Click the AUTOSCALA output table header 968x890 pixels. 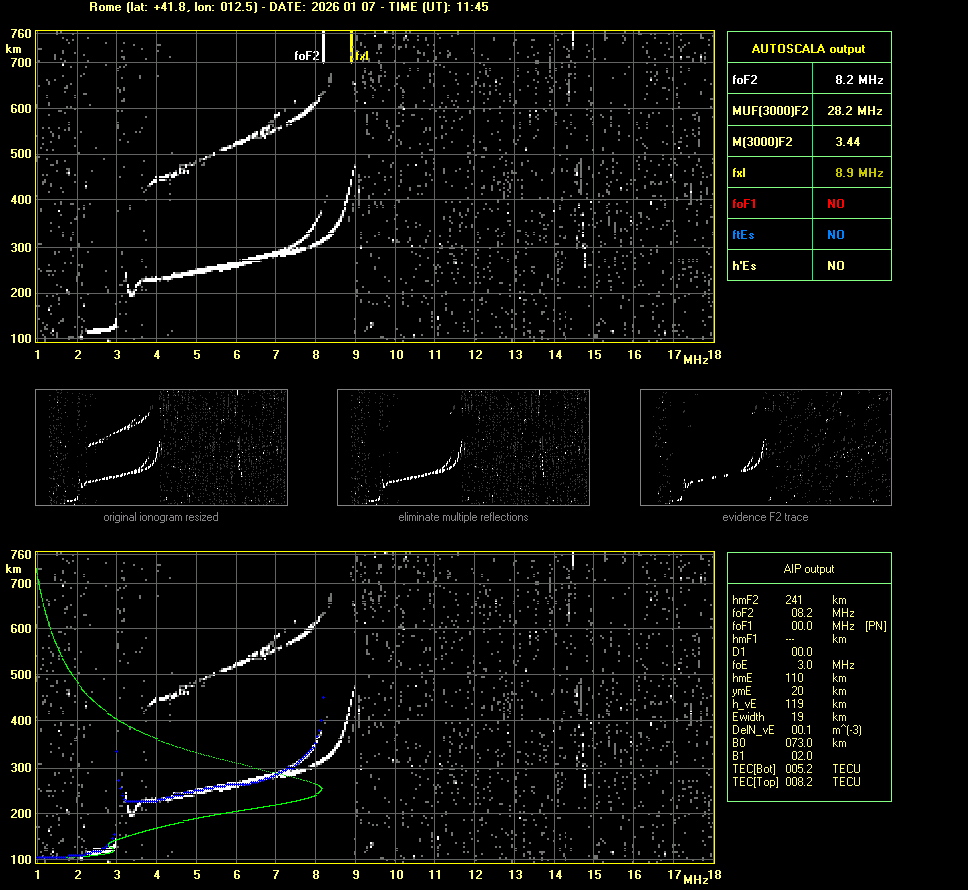[808, 48]
